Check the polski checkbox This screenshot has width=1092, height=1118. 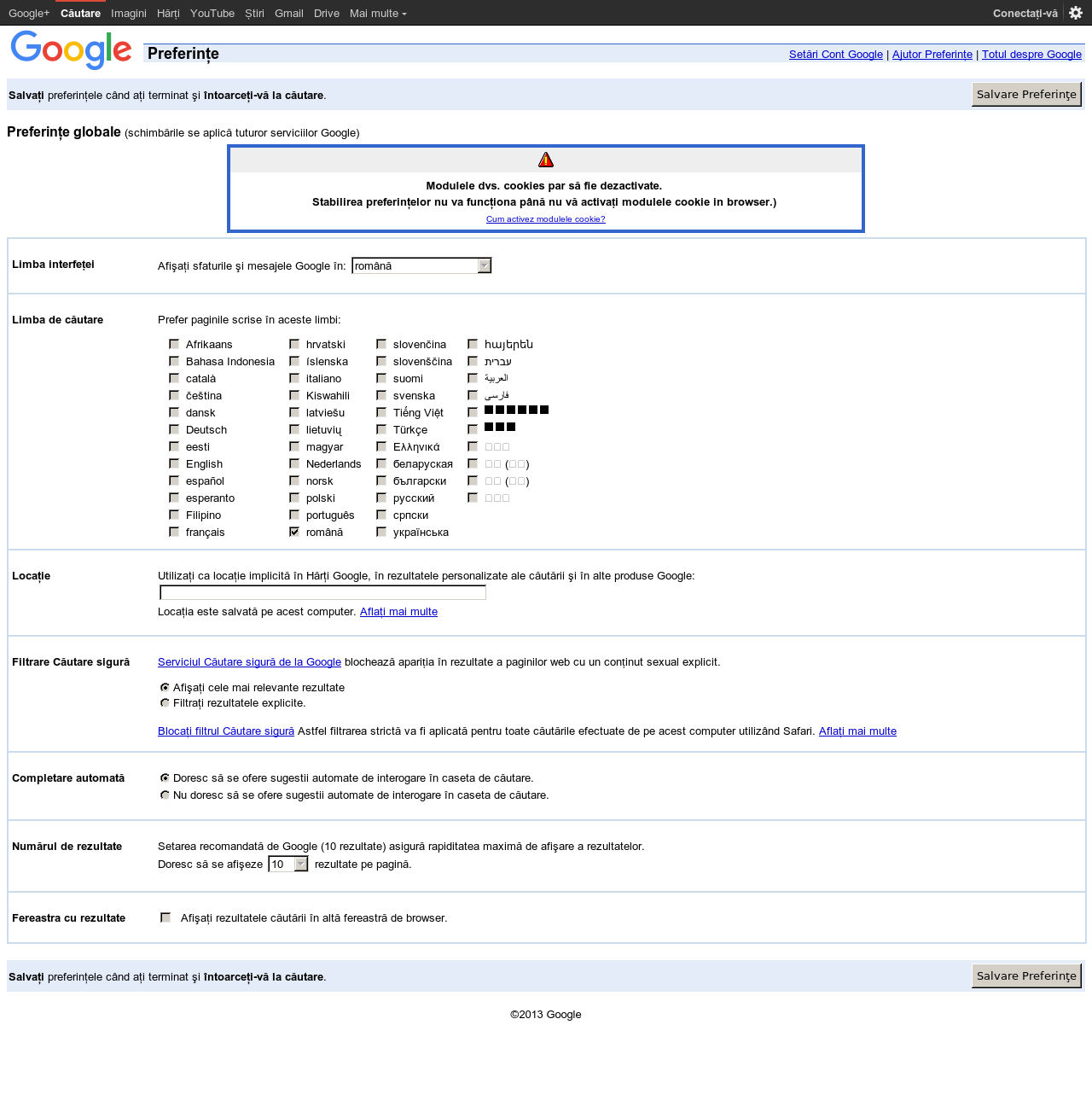pyautogui.click(x=294, y=498)
